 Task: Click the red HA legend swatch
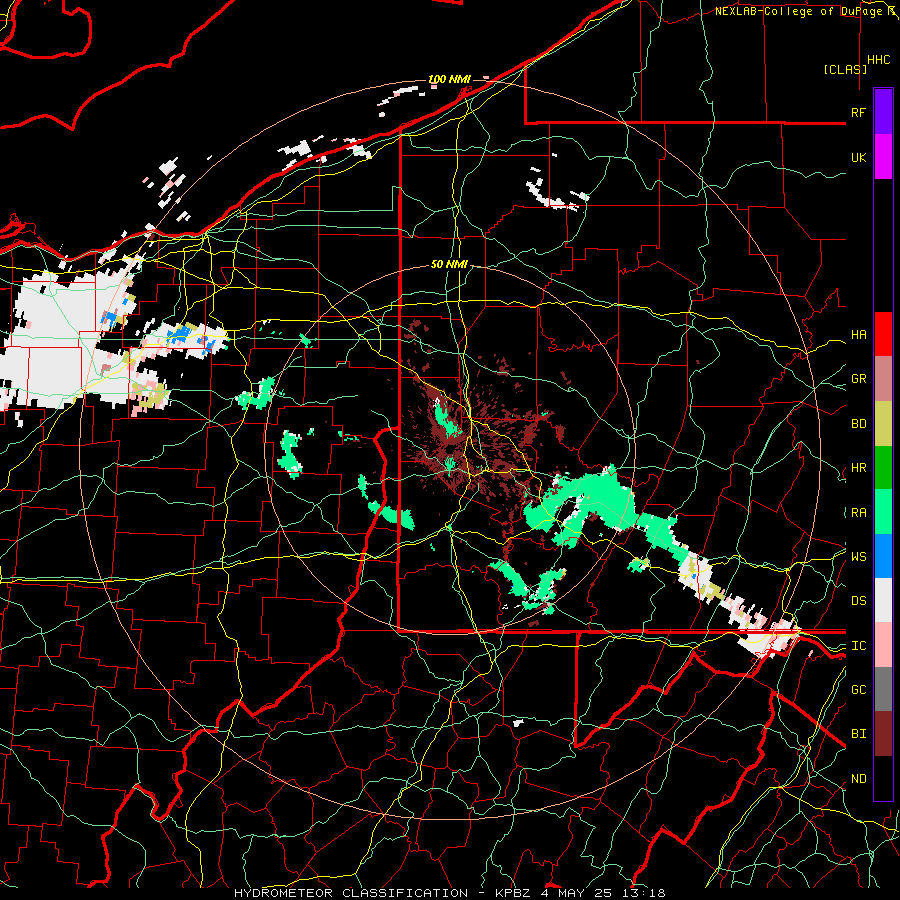pyautogui.click(x=883, y=334)
